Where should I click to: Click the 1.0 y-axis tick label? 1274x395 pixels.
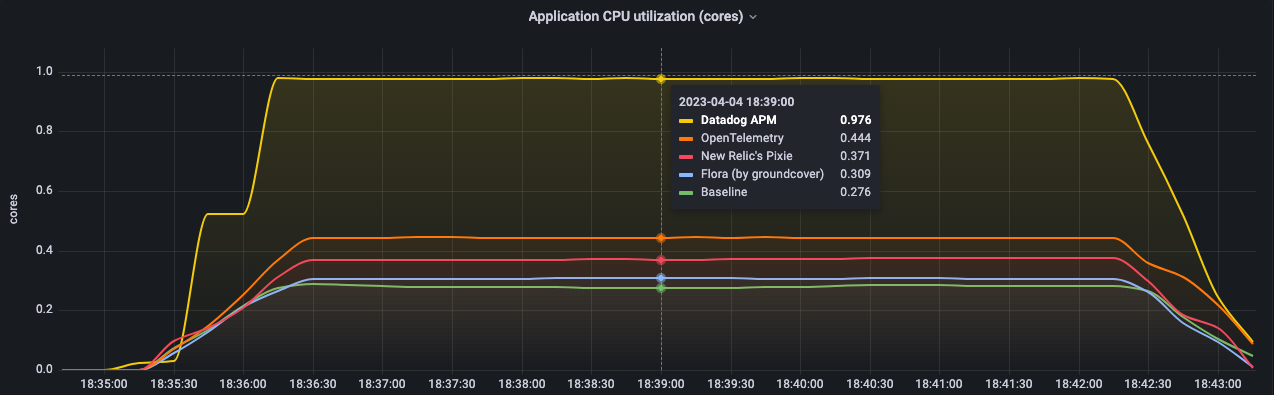click(x=44, y=71)
